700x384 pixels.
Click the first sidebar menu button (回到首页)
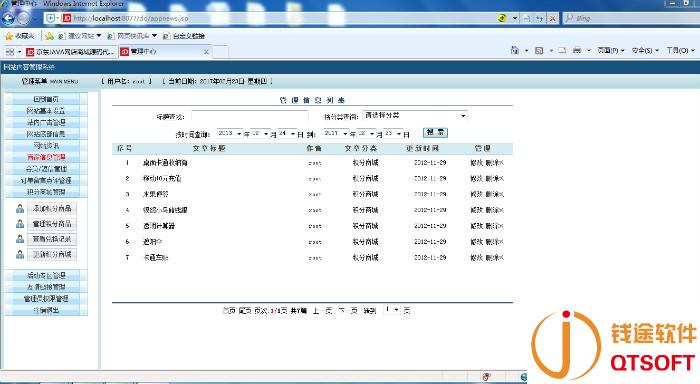pos(46,99)
